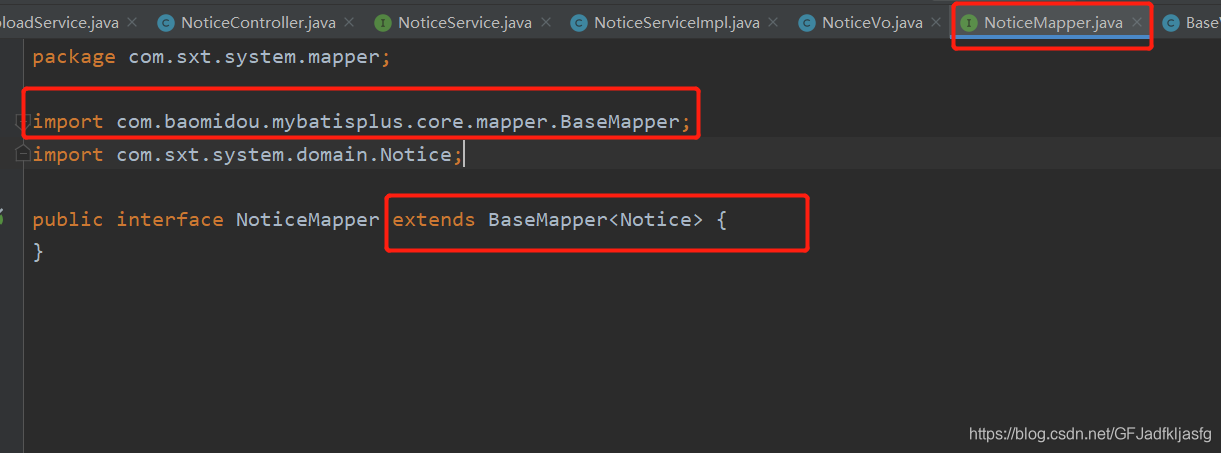Click BaseMapper<Notice> type in declaration

[596, 219]
